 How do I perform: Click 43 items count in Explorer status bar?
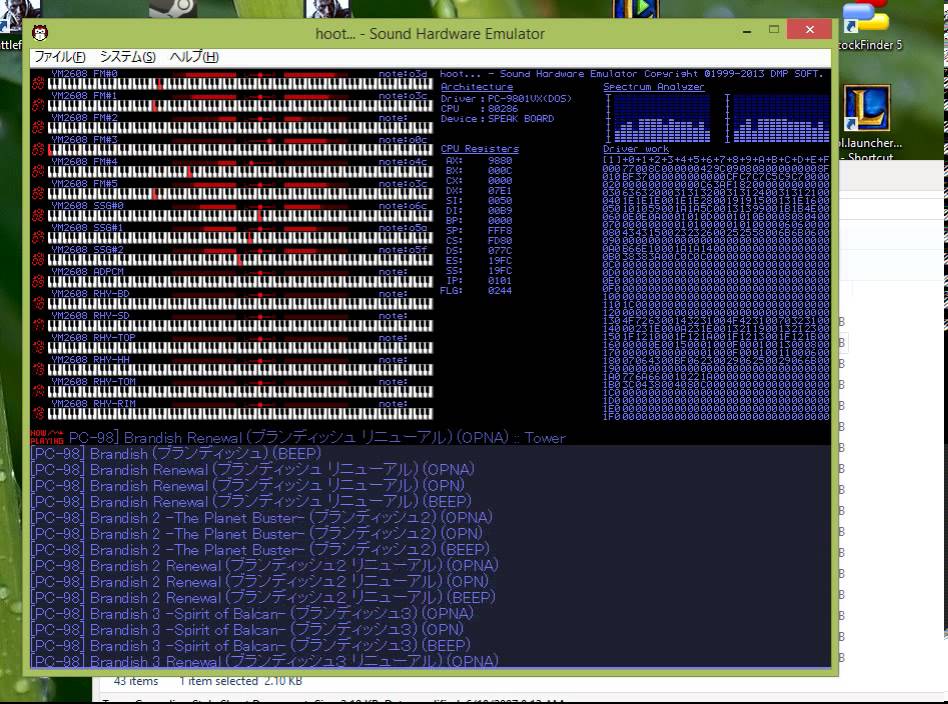(x=136, y=681)
